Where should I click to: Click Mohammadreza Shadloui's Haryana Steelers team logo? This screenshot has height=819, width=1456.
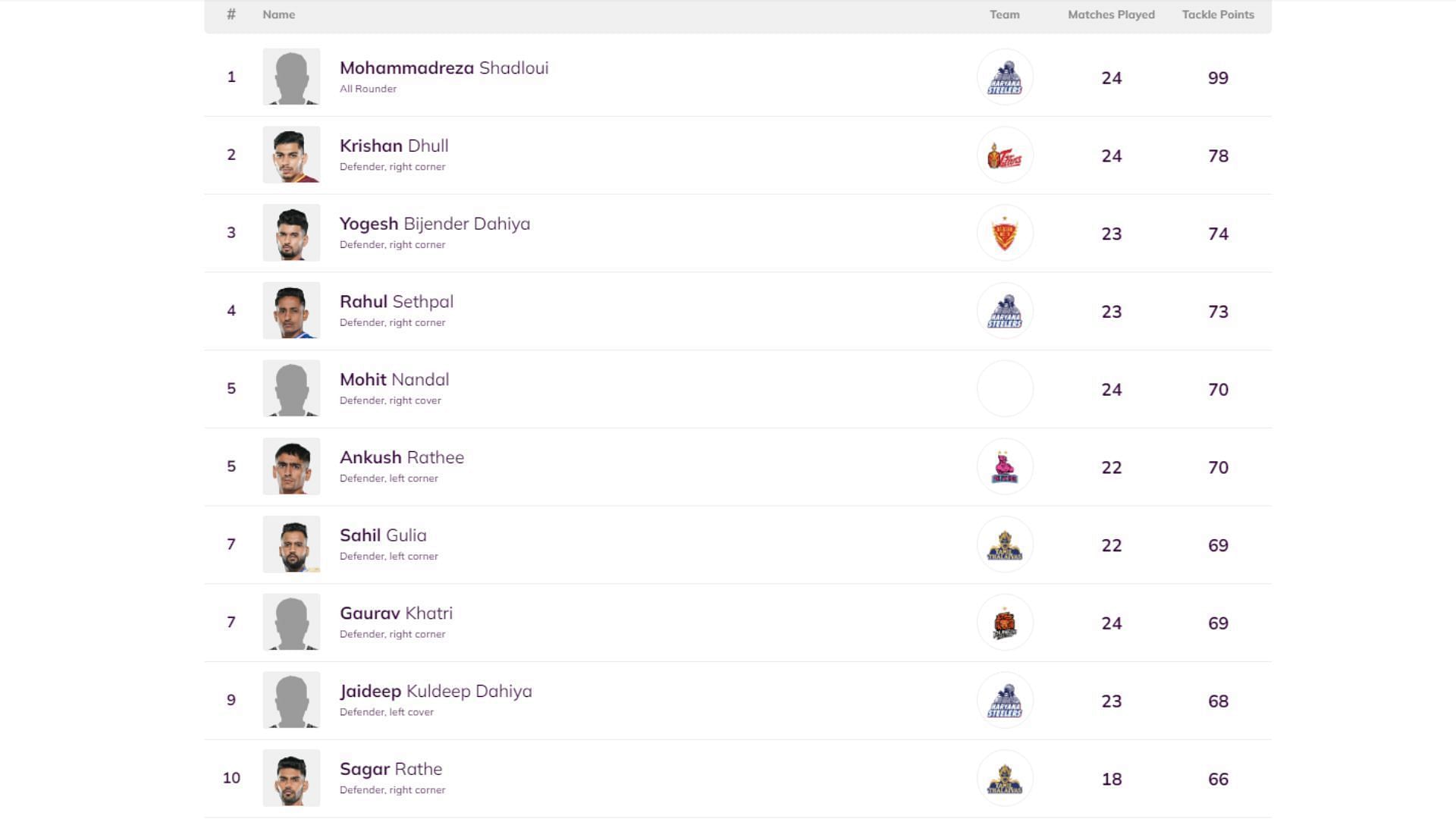pyautogui.click(x=1005, y=77)
